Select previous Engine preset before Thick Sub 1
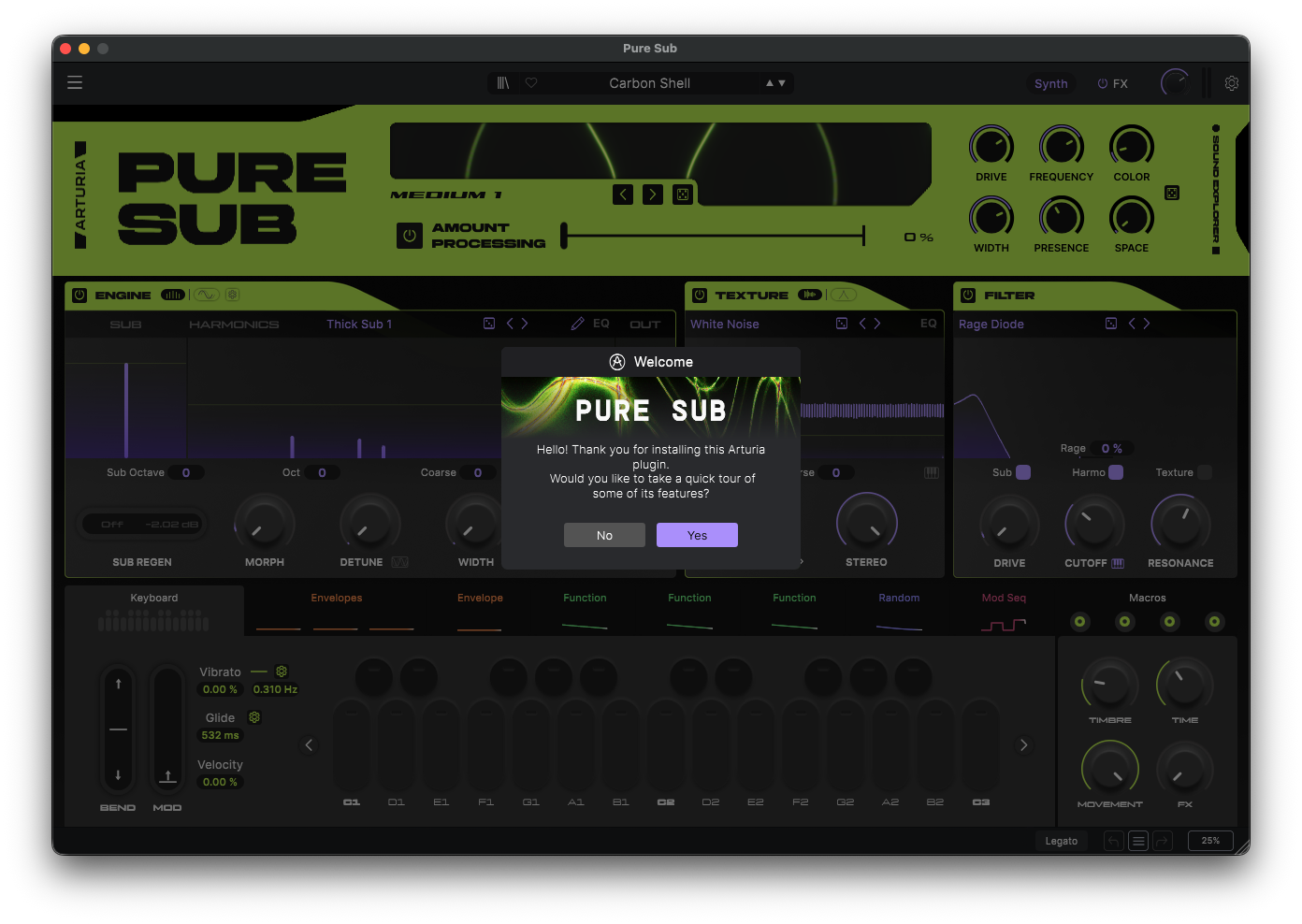 coord(510,324)
